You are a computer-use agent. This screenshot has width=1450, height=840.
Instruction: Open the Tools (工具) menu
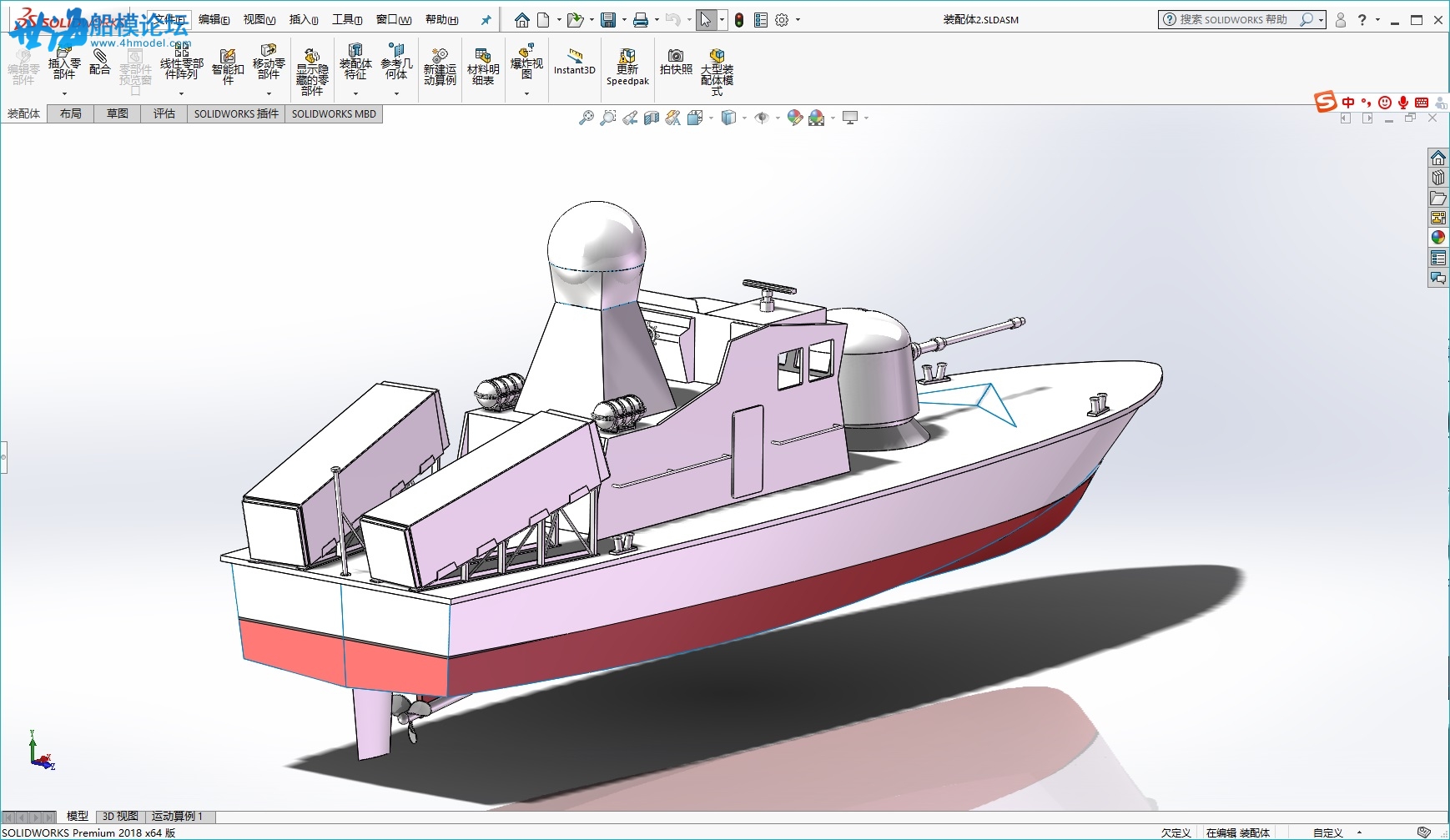click(347, 20)
